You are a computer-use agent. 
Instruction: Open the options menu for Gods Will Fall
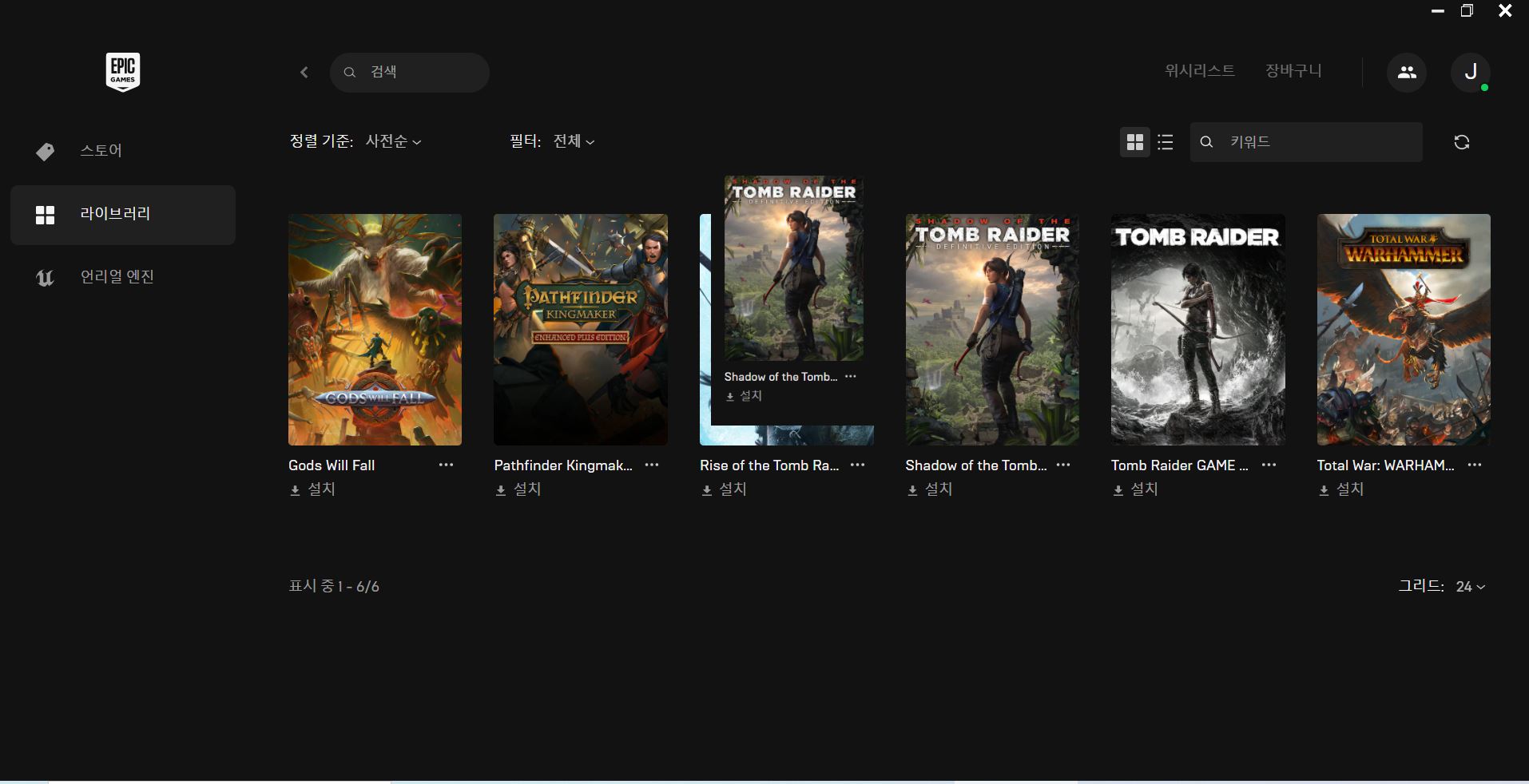(446, 465)
